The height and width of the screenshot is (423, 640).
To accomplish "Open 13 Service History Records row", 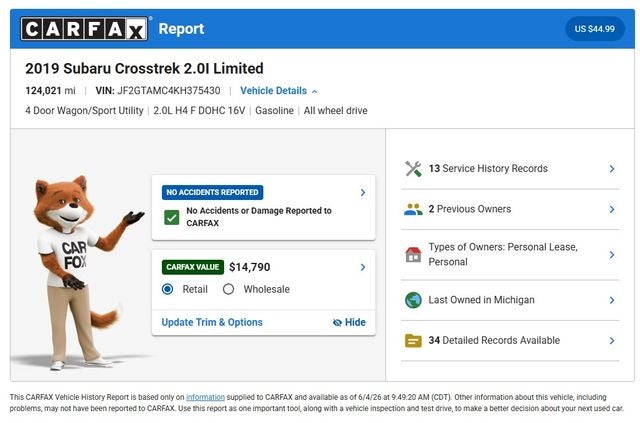I will coord(510,169).
